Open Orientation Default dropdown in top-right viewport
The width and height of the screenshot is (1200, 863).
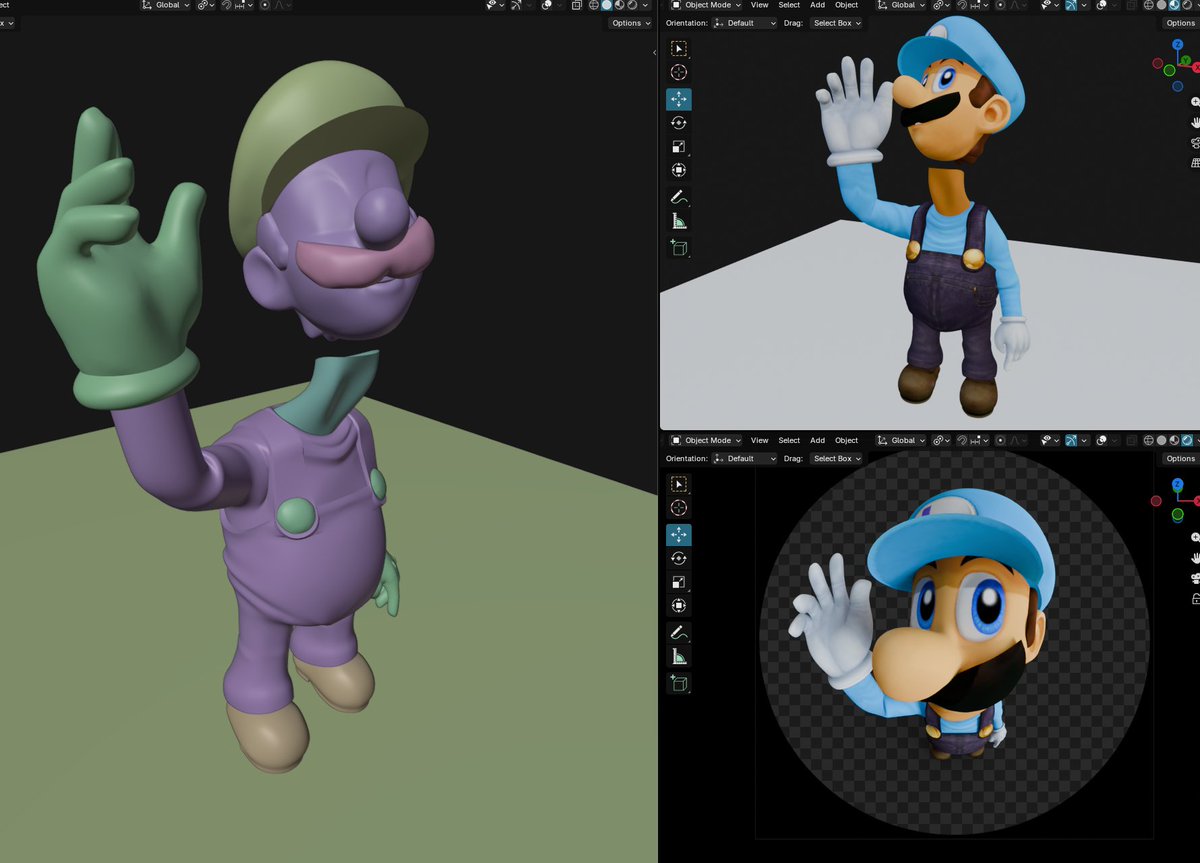coord(745,23)
